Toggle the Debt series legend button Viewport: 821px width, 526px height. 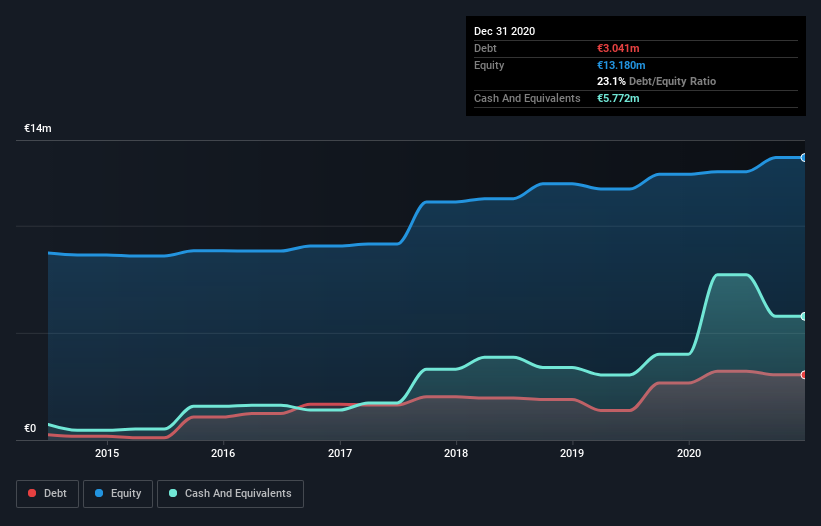pyautogui.click(x=48, y=494)
